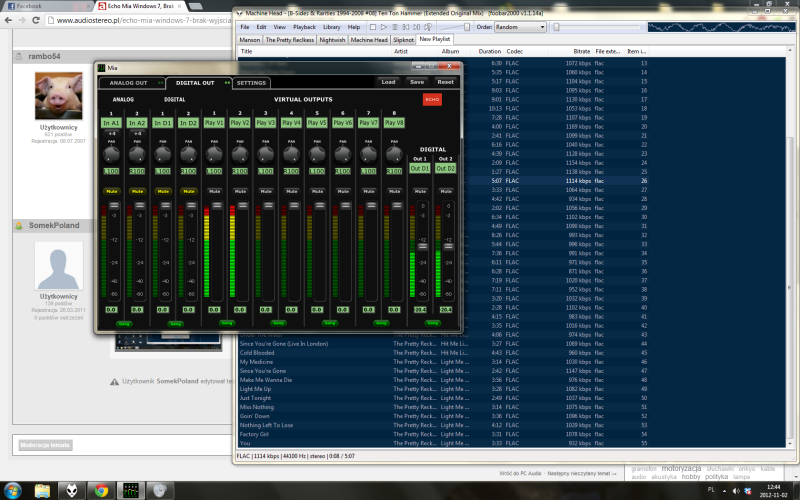Click pan knob on In D2 channel

coord(188,154)
